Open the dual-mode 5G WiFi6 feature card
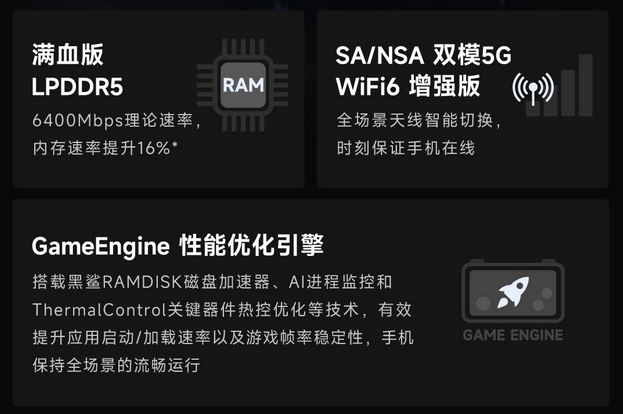This screenshot has width=623, height=414. click(462, 99)
